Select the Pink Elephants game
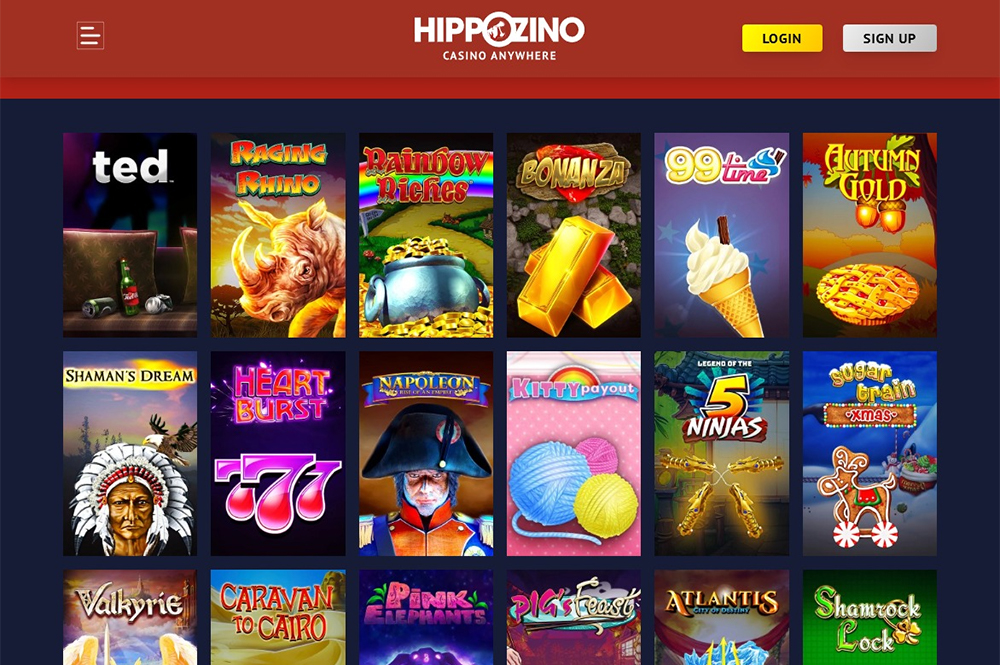This screenshot has width=1000, height=665. coord(426,617)
